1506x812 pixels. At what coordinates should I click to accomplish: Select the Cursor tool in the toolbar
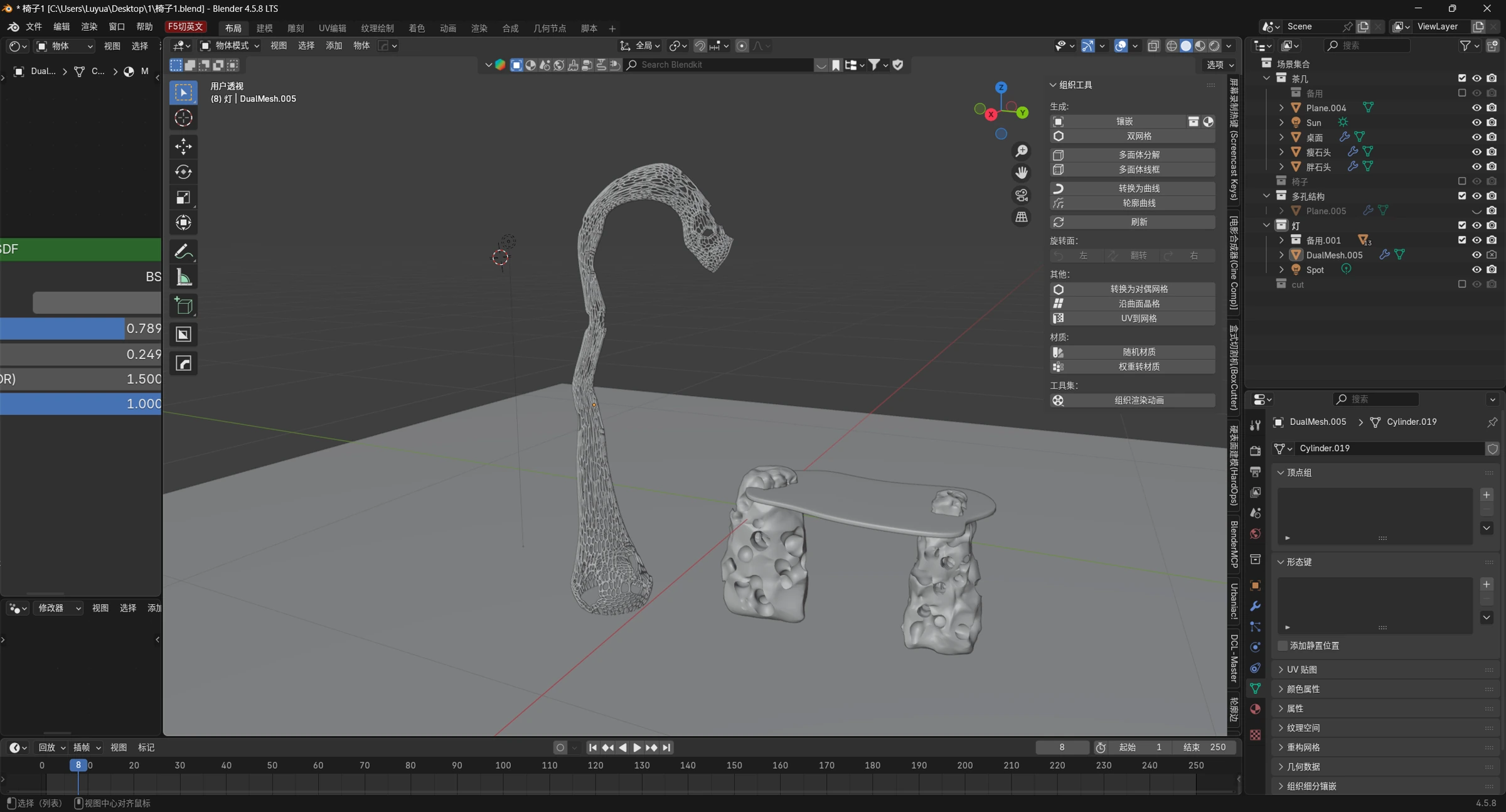click(183, 118)
